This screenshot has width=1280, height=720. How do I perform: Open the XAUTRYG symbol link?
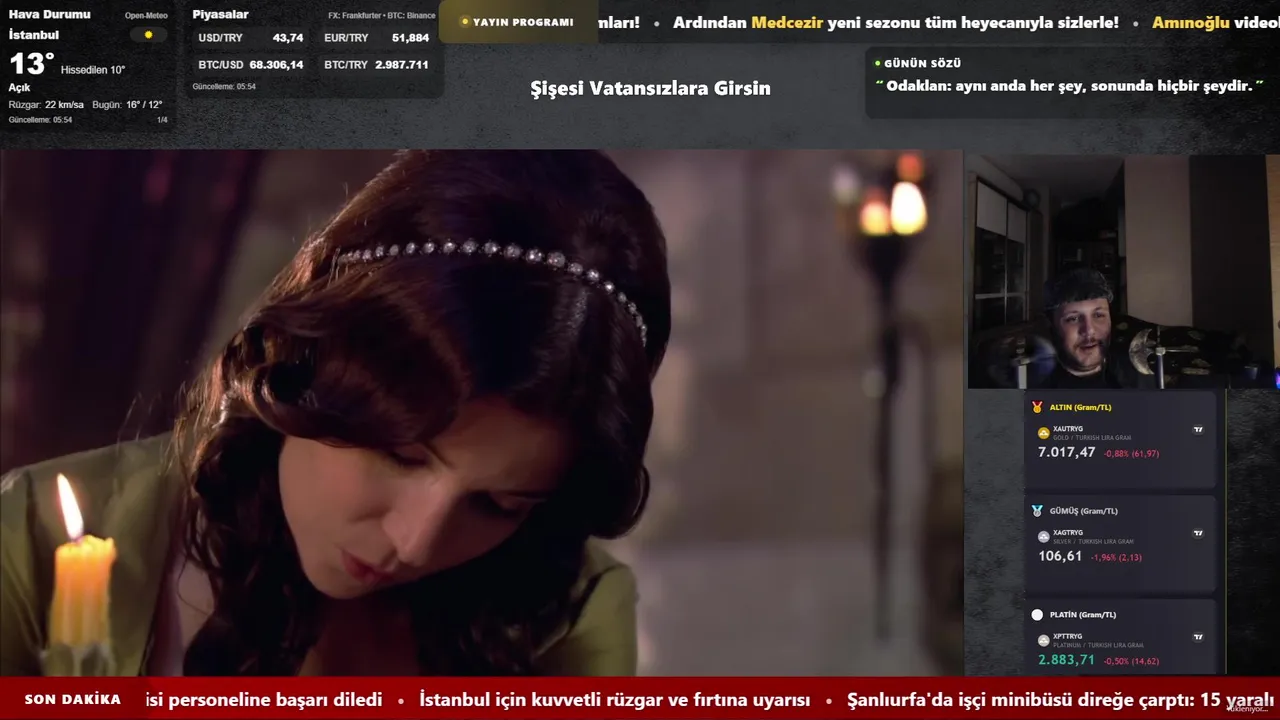tap(1068, 429)
